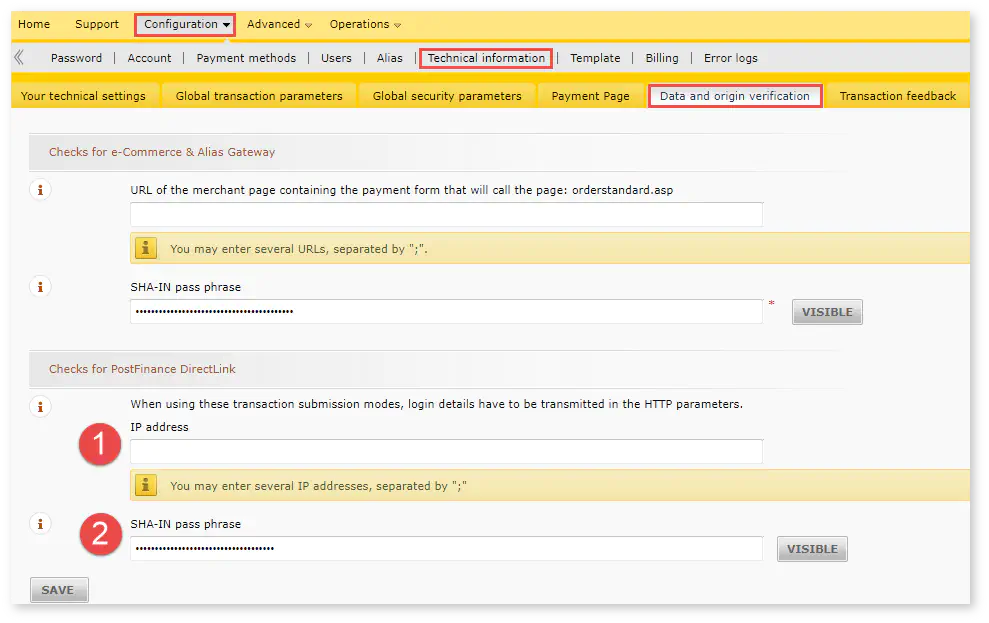Reveal the DirectLink SHA-IN pass phrase with VISIBLE
Screen dimensions: 989x623
click(812, 549)
